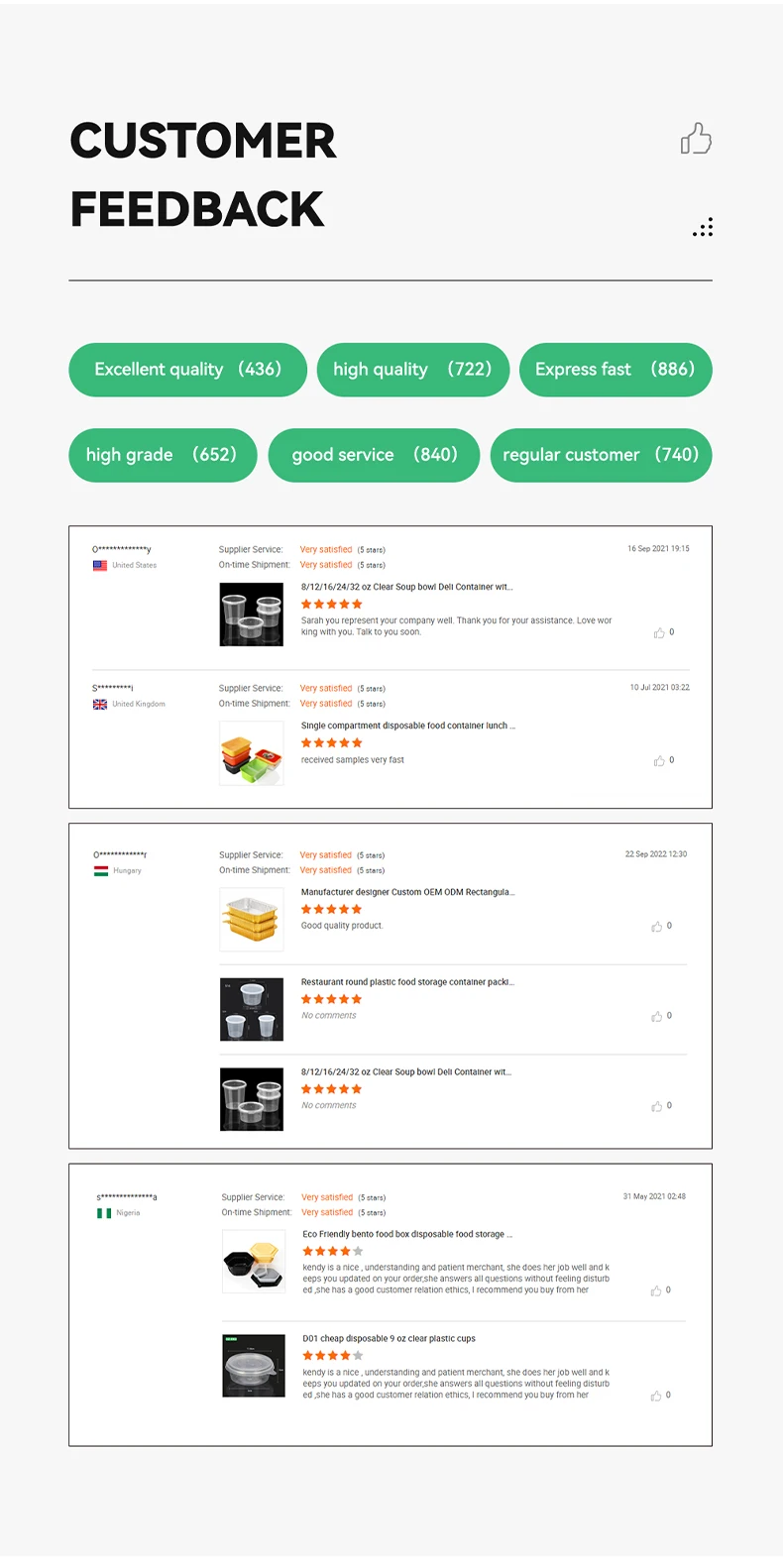View the yellow rectangular container thumbnail
Image resolution: width=783 pixels, height=1568 pixels.
click(252, 920)
